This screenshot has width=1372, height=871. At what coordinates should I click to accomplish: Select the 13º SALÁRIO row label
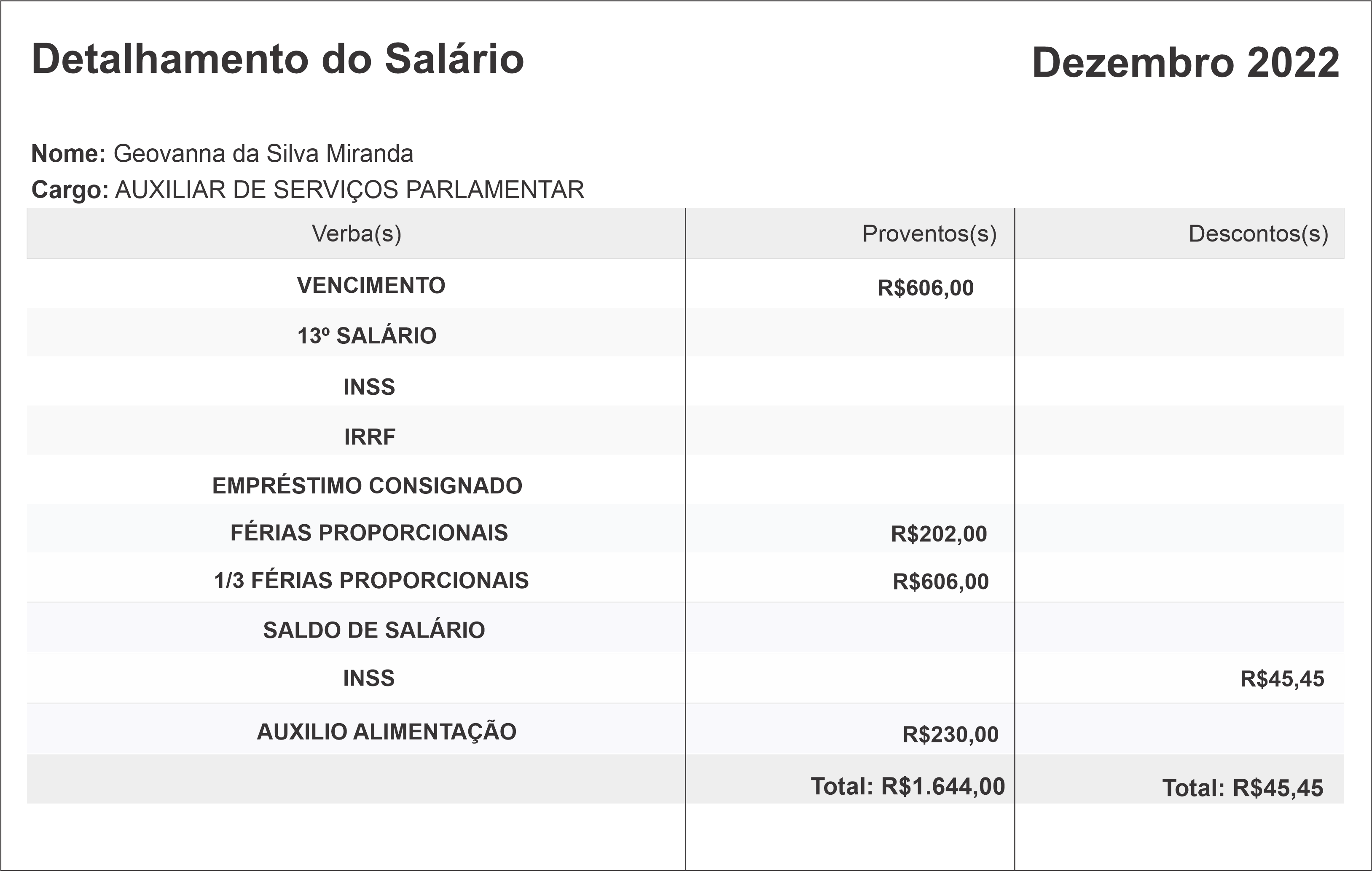click(x=367, y=335)
